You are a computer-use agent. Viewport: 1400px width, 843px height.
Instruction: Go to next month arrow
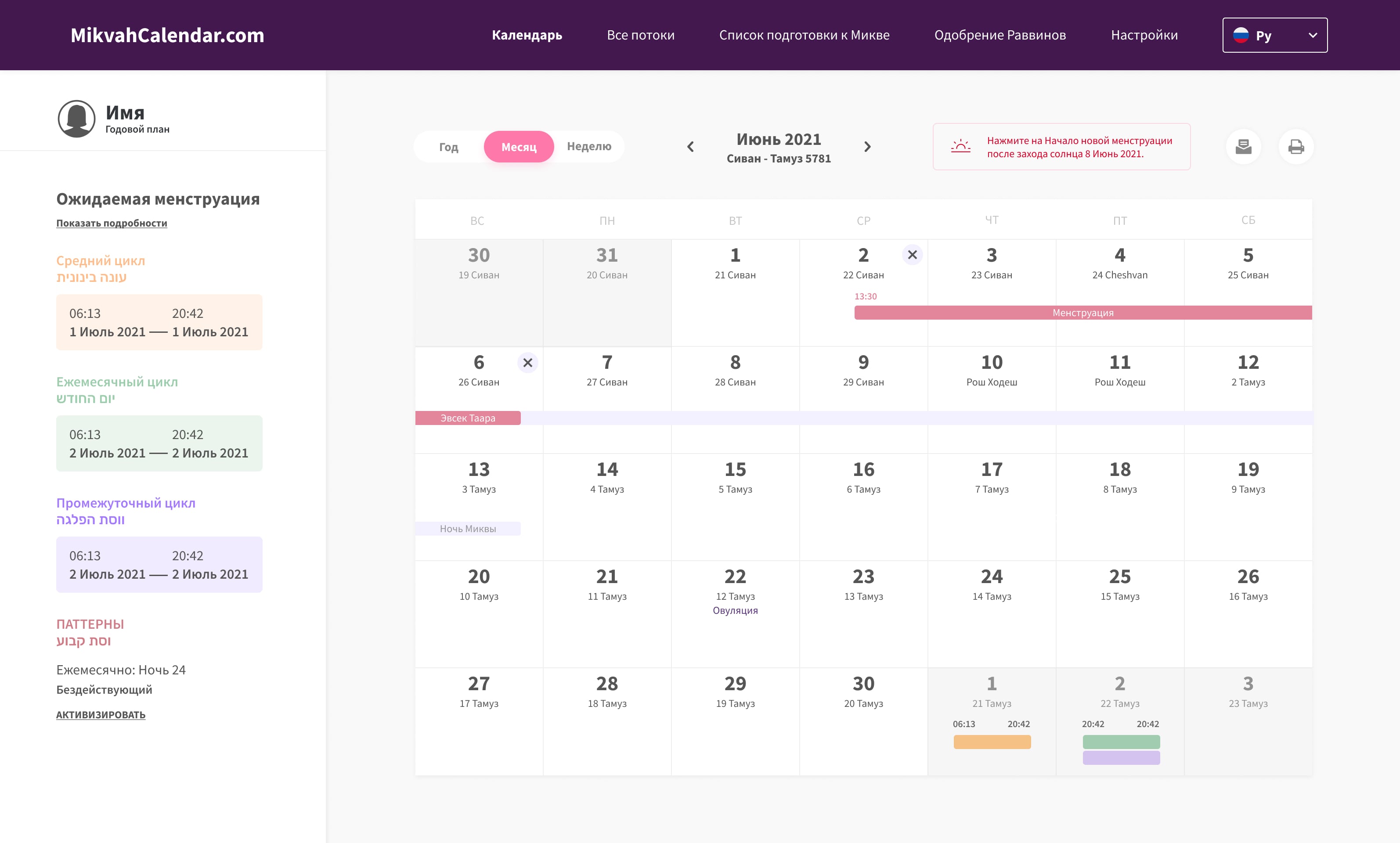(867, 147)
